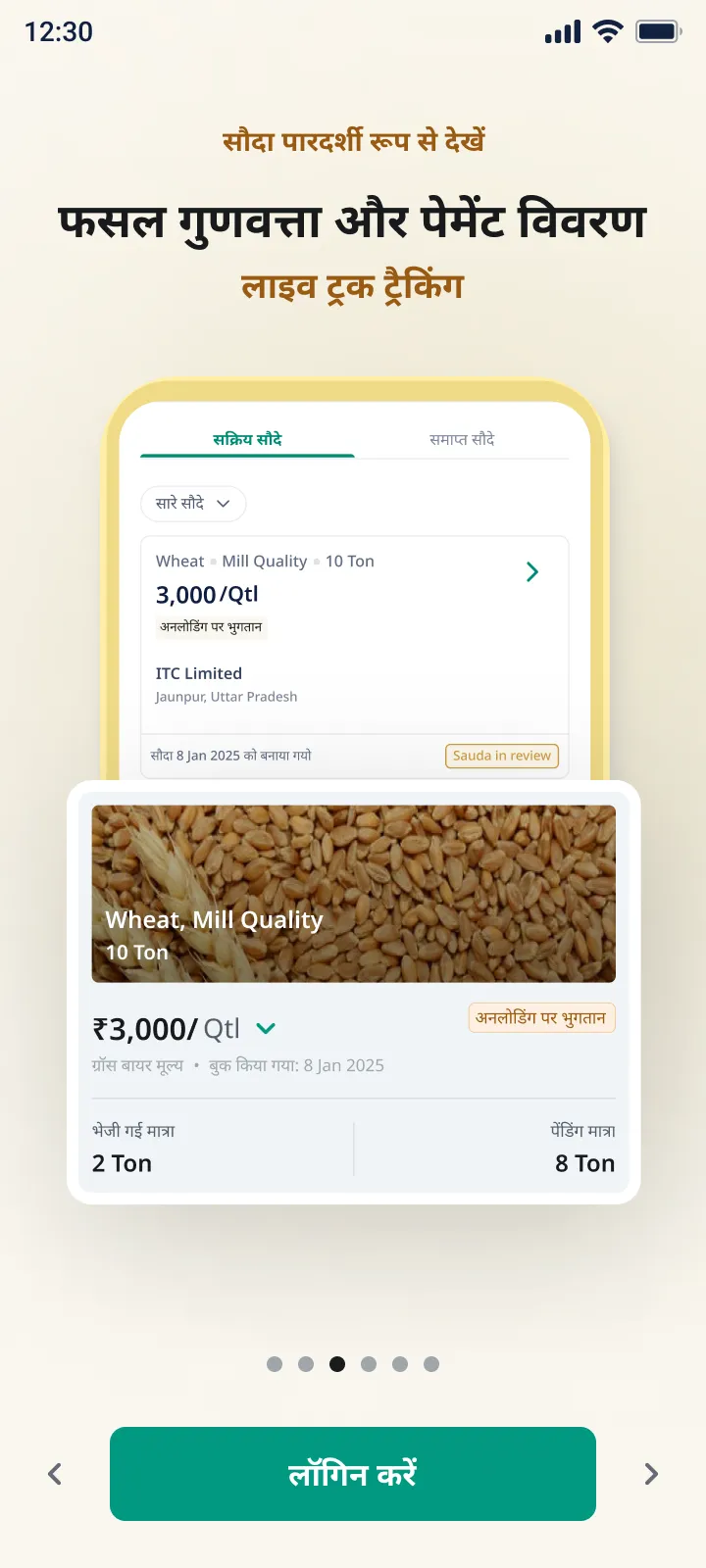
Task: Tap the battery indicator icon
Action: point(659,31)
